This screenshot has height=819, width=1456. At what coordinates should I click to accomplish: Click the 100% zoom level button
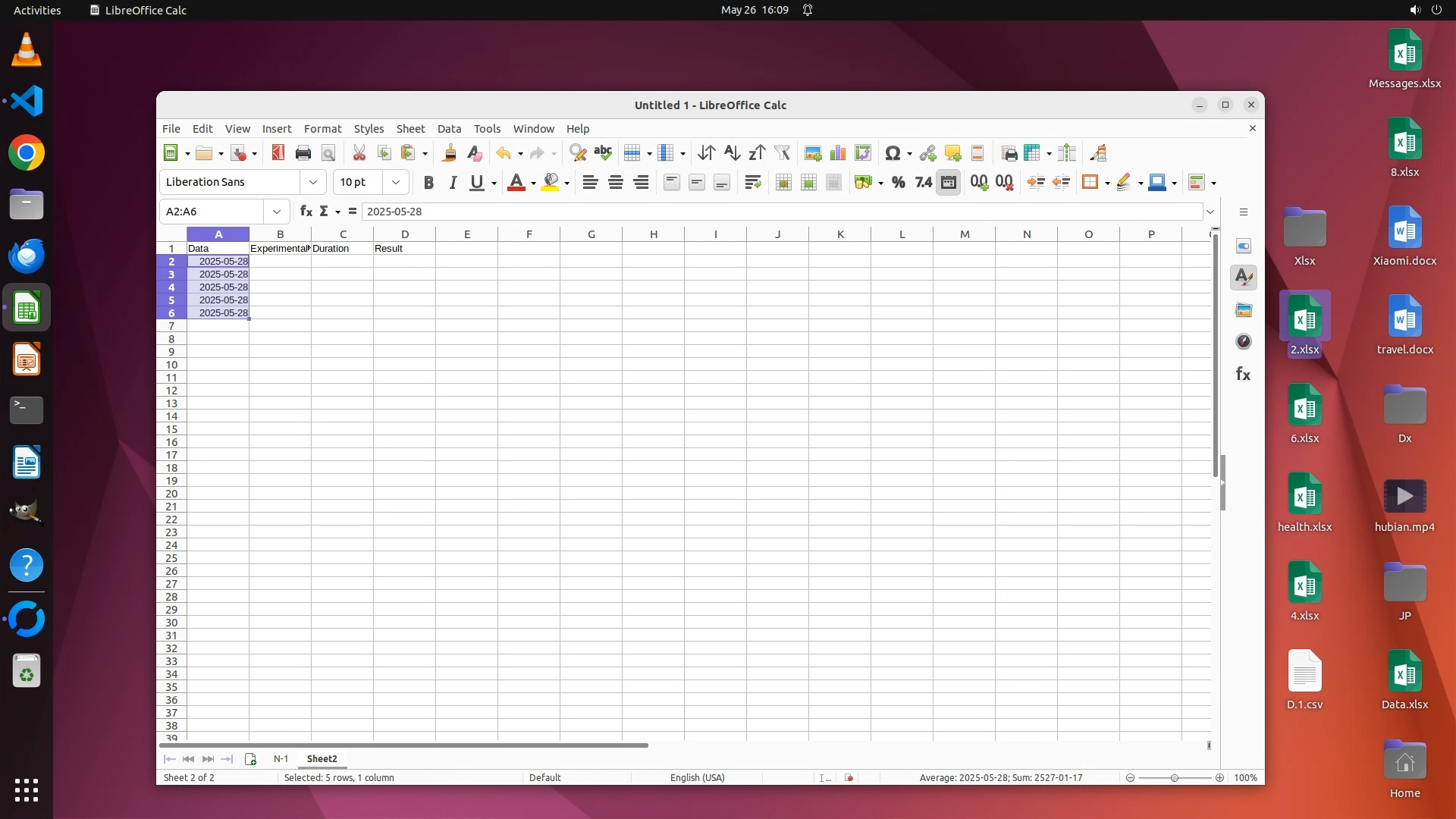(x=1245, y=777)
